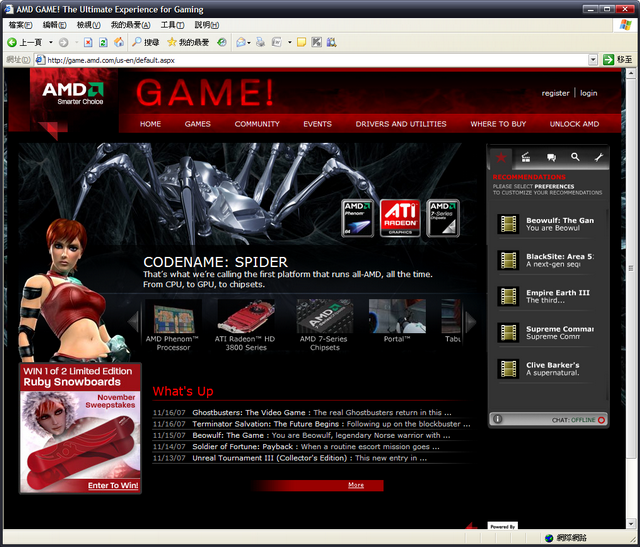Open the Back button history dropdown arrow

(51, 42)
